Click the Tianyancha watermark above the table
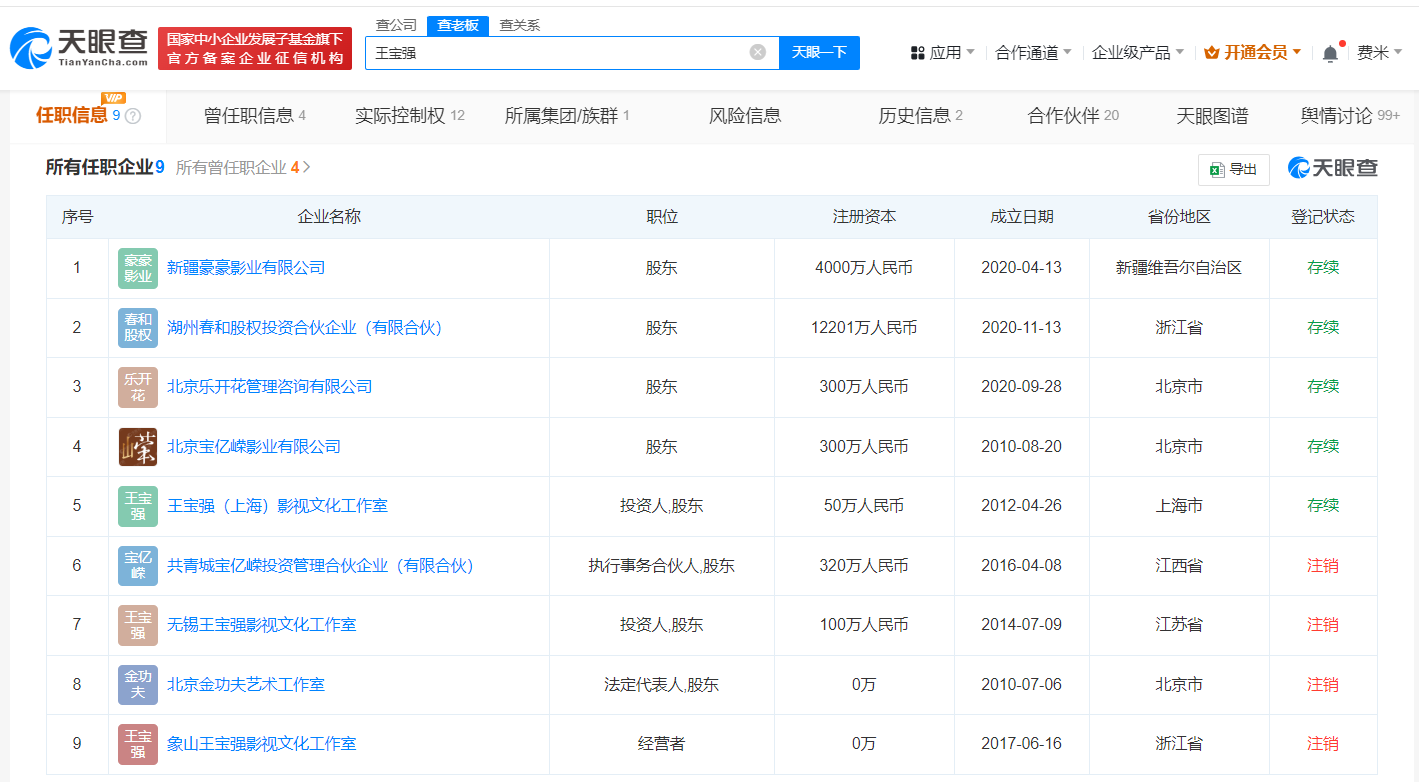This screenshot has height=782, width=1419. pyautogui.click(x=1334, y=169)
